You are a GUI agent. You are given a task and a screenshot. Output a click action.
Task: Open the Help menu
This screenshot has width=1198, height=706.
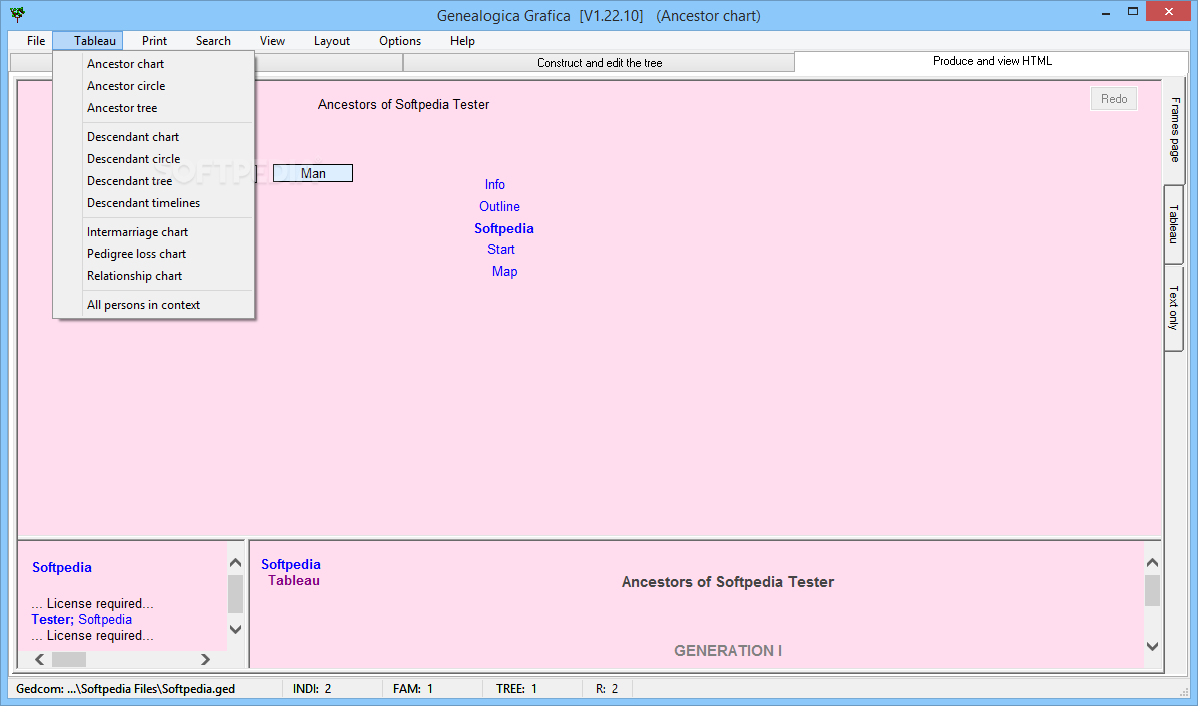(462, 41)
